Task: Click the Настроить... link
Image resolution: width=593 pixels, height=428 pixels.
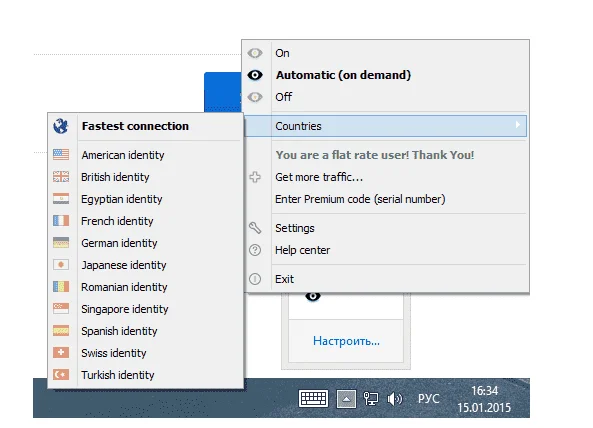Action: coord(346,341)
